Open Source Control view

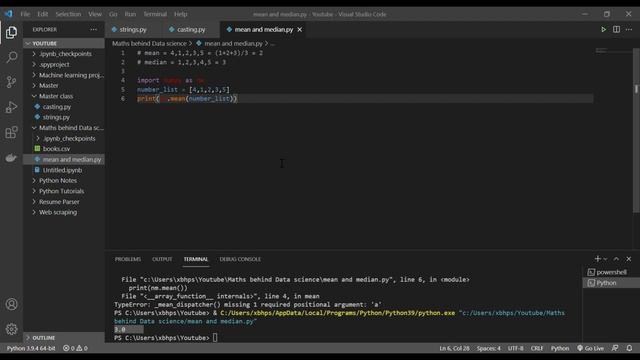[11, 82]
